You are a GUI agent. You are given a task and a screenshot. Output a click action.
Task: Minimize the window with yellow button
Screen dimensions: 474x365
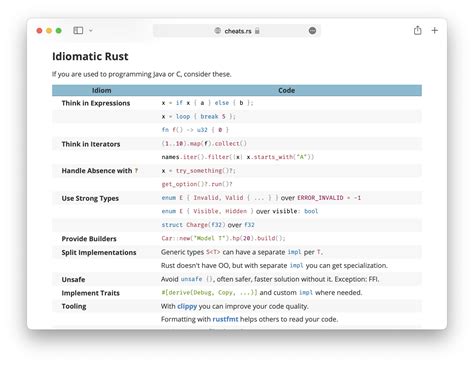click(x=49, y=31)
